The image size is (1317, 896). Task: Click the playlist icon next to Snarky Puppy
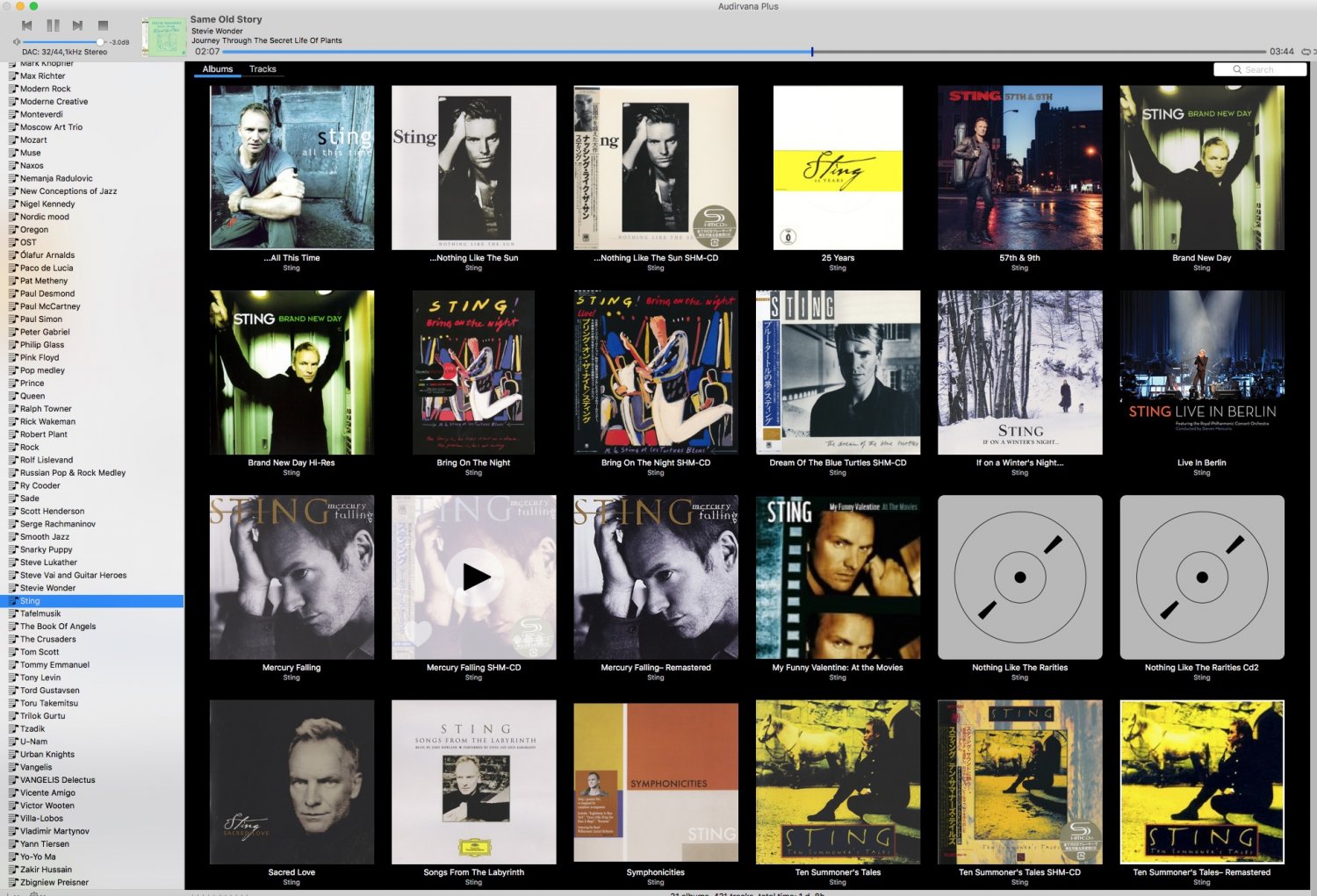click(x=12, y=549)
